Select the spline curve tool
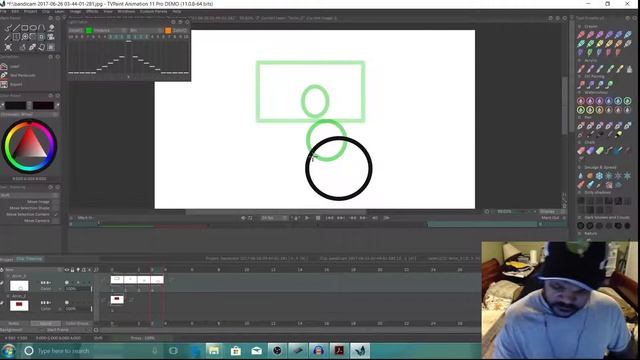Screen dimensions: 640x360 [42, 28]
